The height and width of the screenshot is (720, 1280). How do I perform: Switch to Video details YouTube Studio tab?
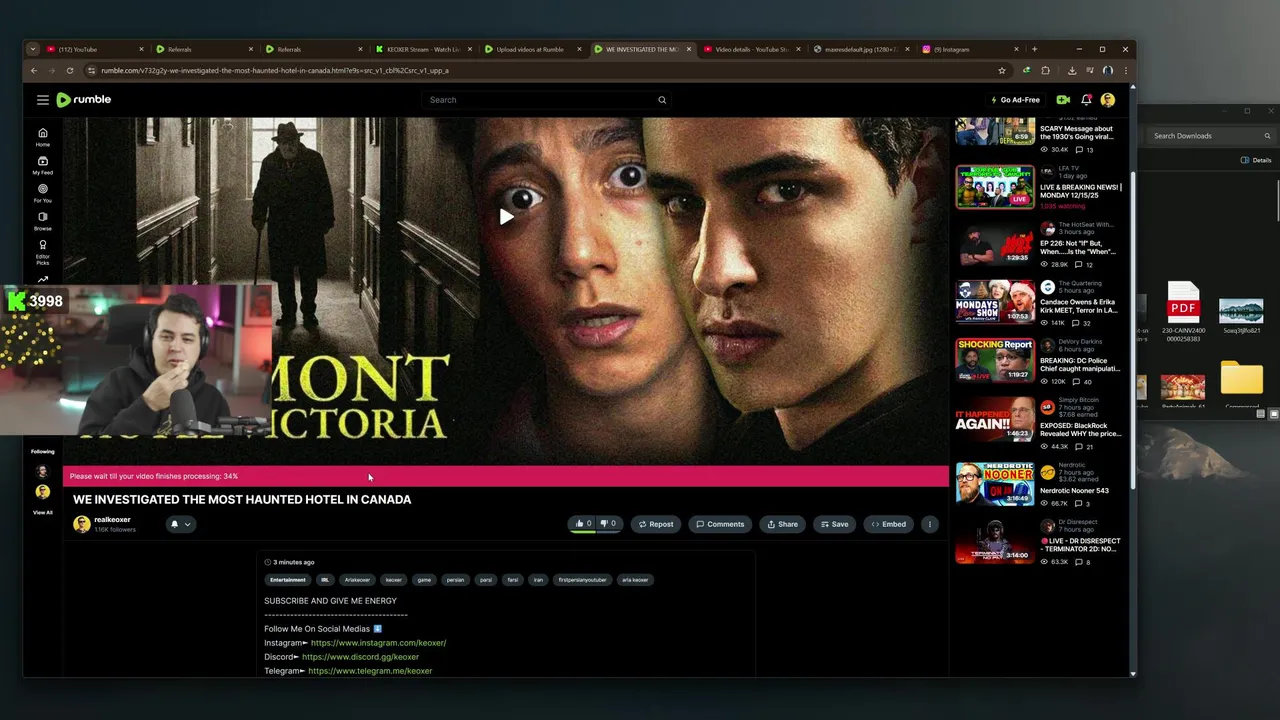point(751,49)
